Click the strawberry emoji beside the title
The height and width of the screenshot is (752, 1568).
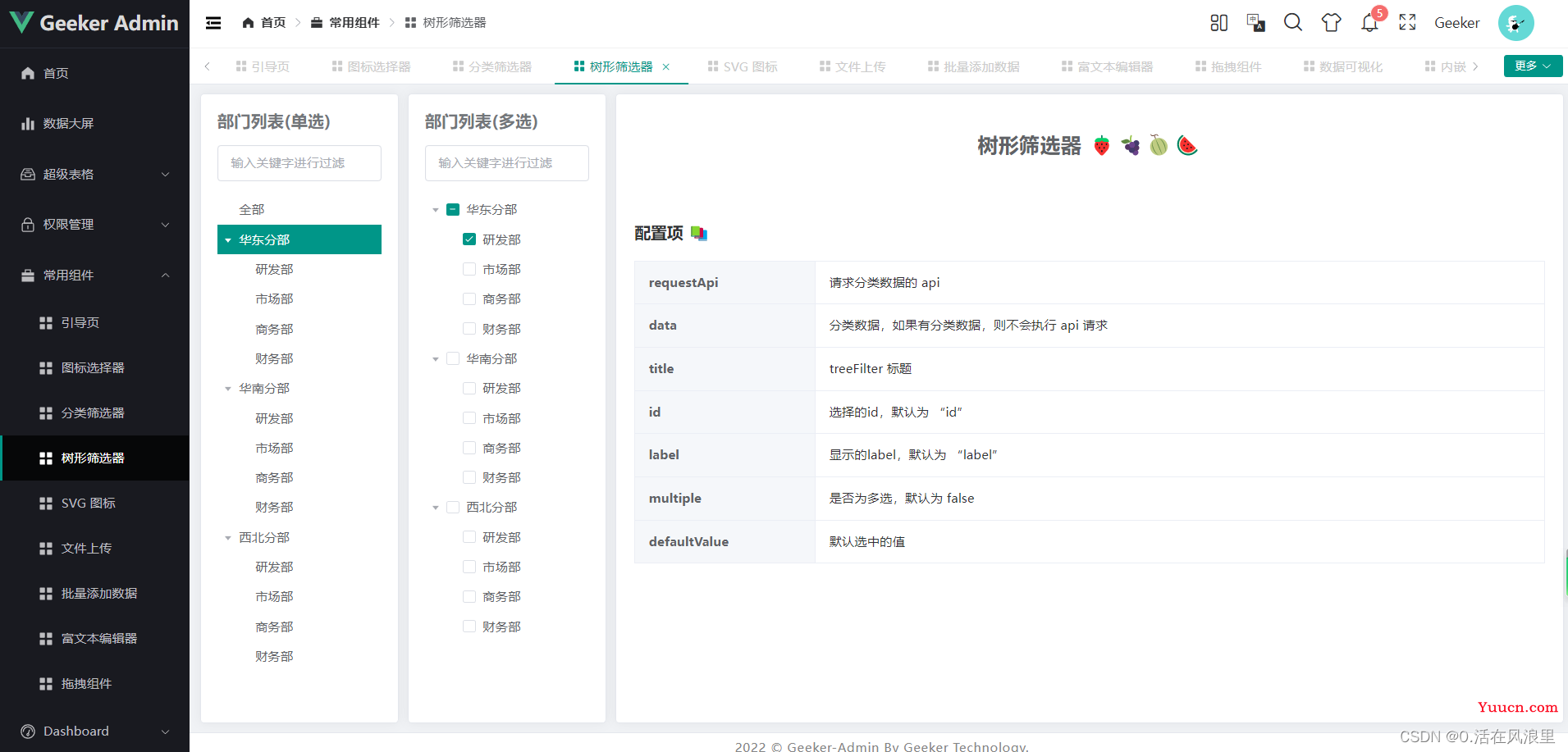1102,146
